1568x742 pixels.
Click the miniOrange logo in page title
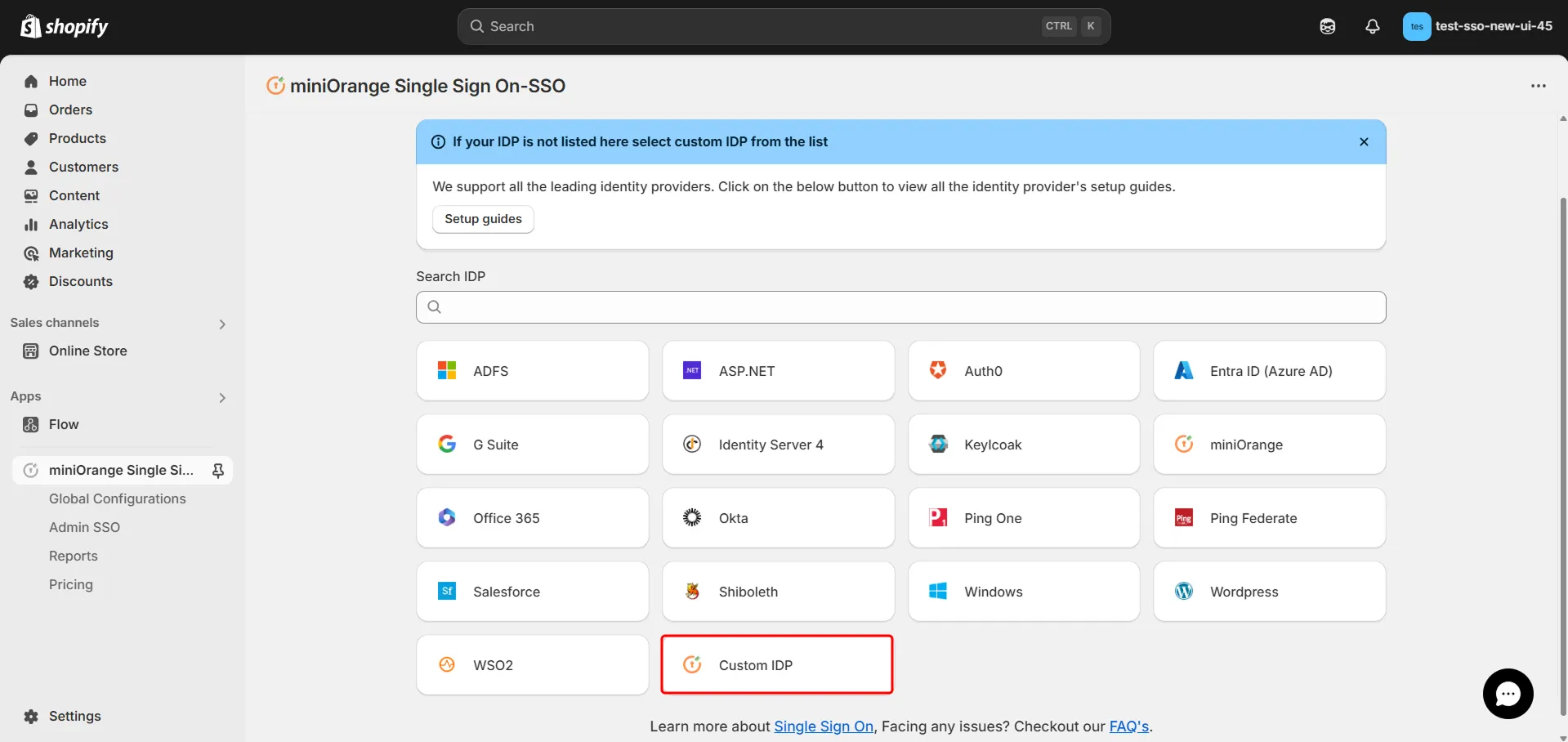coord(276,85)
